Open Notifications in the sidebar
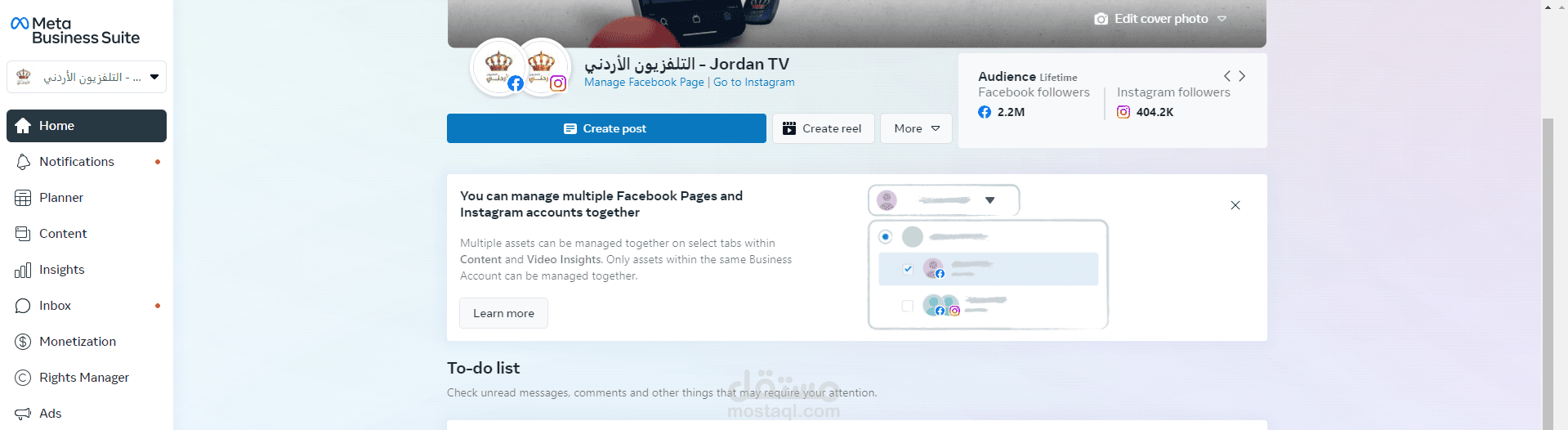Image resolution: width=1568 pixels, height=430 pixels. click(87, 162)
